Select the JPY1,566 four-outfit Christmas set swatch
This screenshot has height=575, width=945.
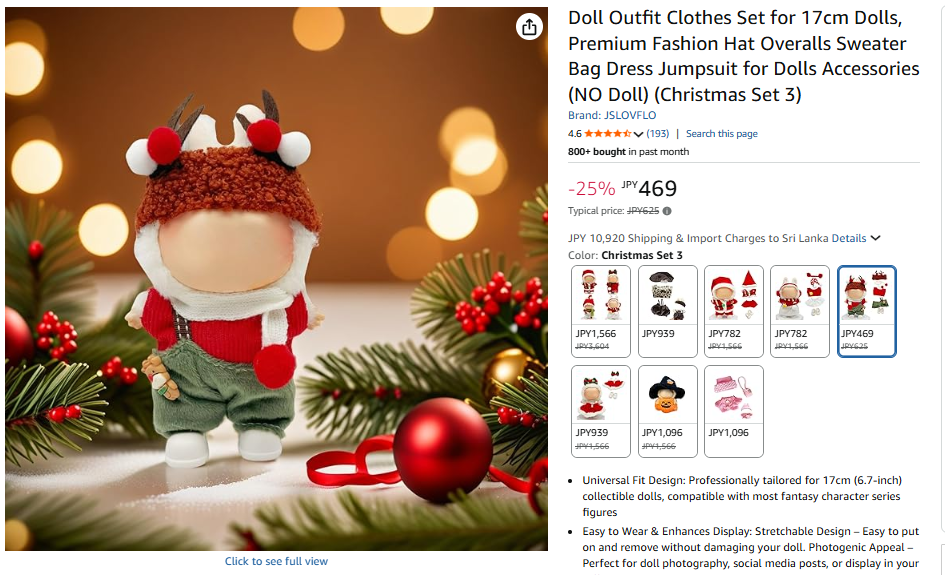point(601,311)
